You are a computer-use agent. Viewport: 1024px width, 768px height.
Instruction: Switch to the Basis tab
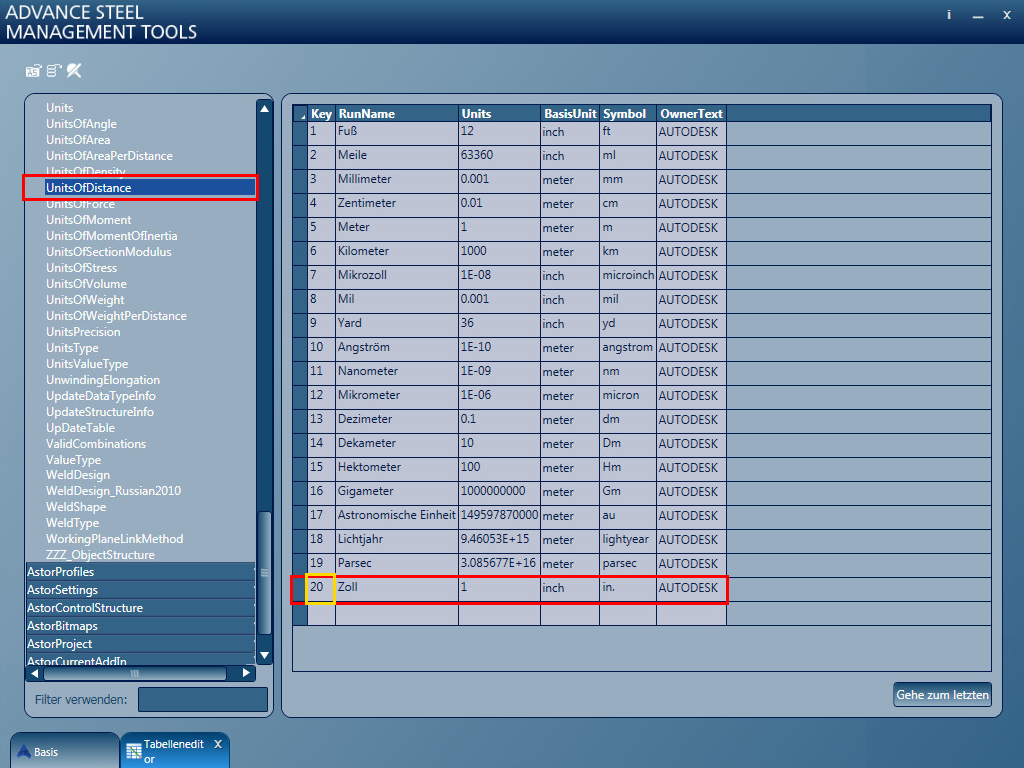pos(64,751)
